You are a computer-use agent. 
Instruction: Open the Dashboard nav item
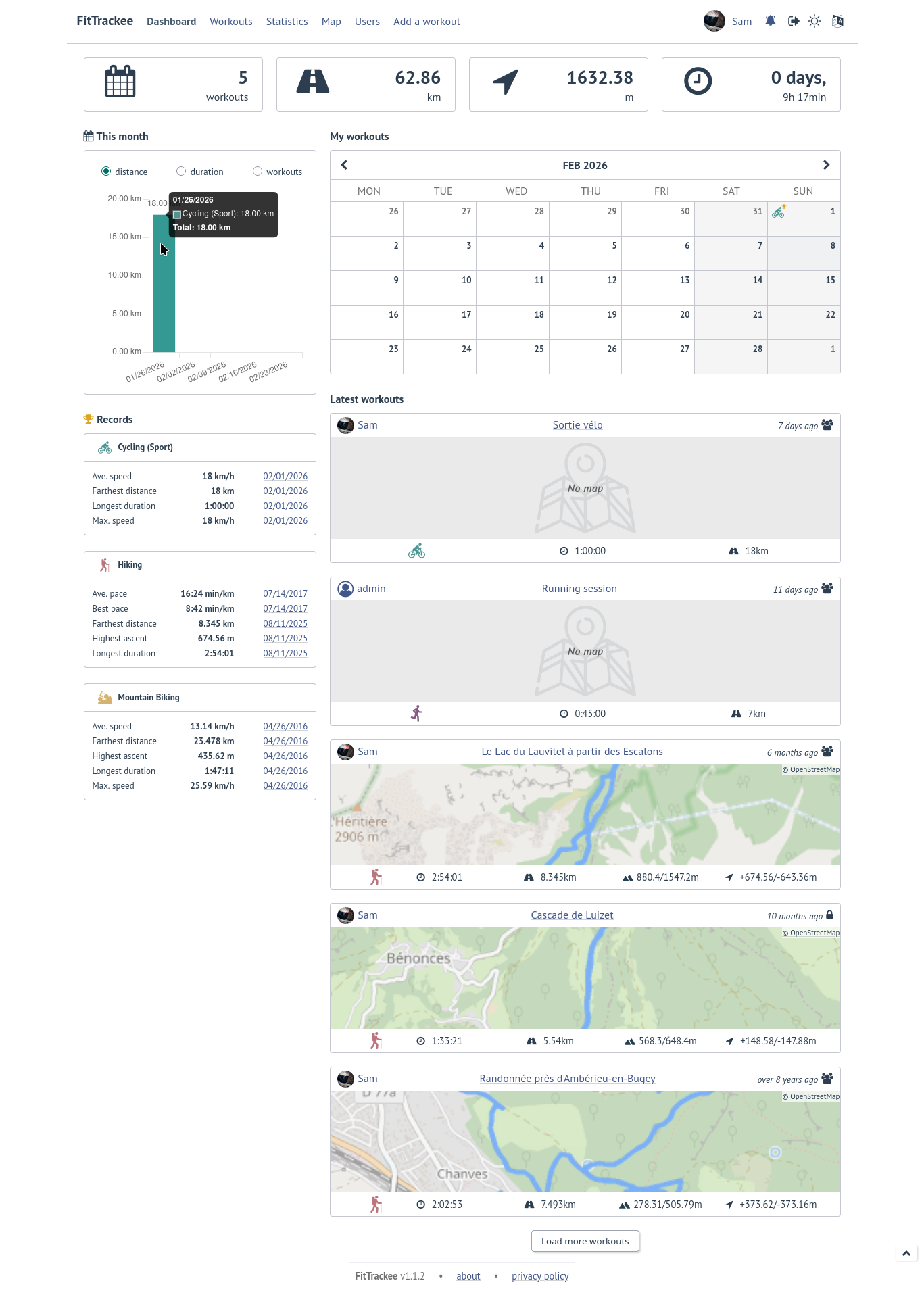pos(172,22)
